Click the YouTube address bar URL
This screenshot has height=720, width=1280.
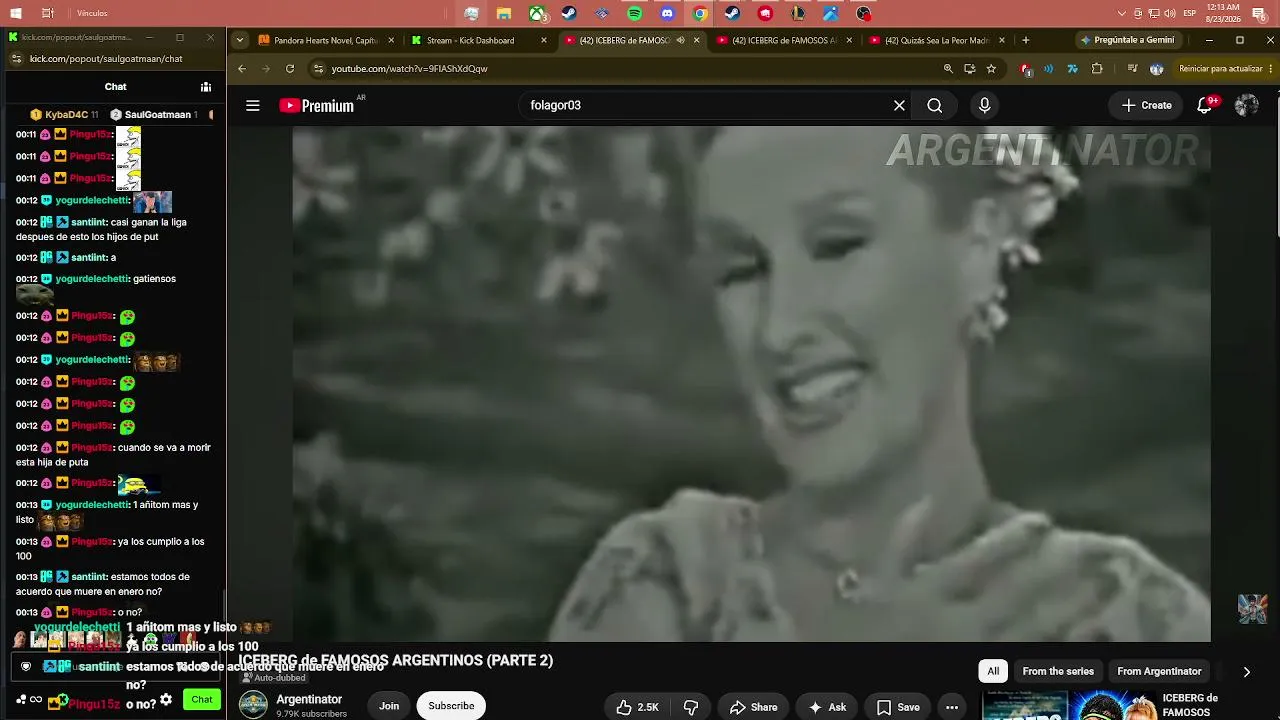410,69
